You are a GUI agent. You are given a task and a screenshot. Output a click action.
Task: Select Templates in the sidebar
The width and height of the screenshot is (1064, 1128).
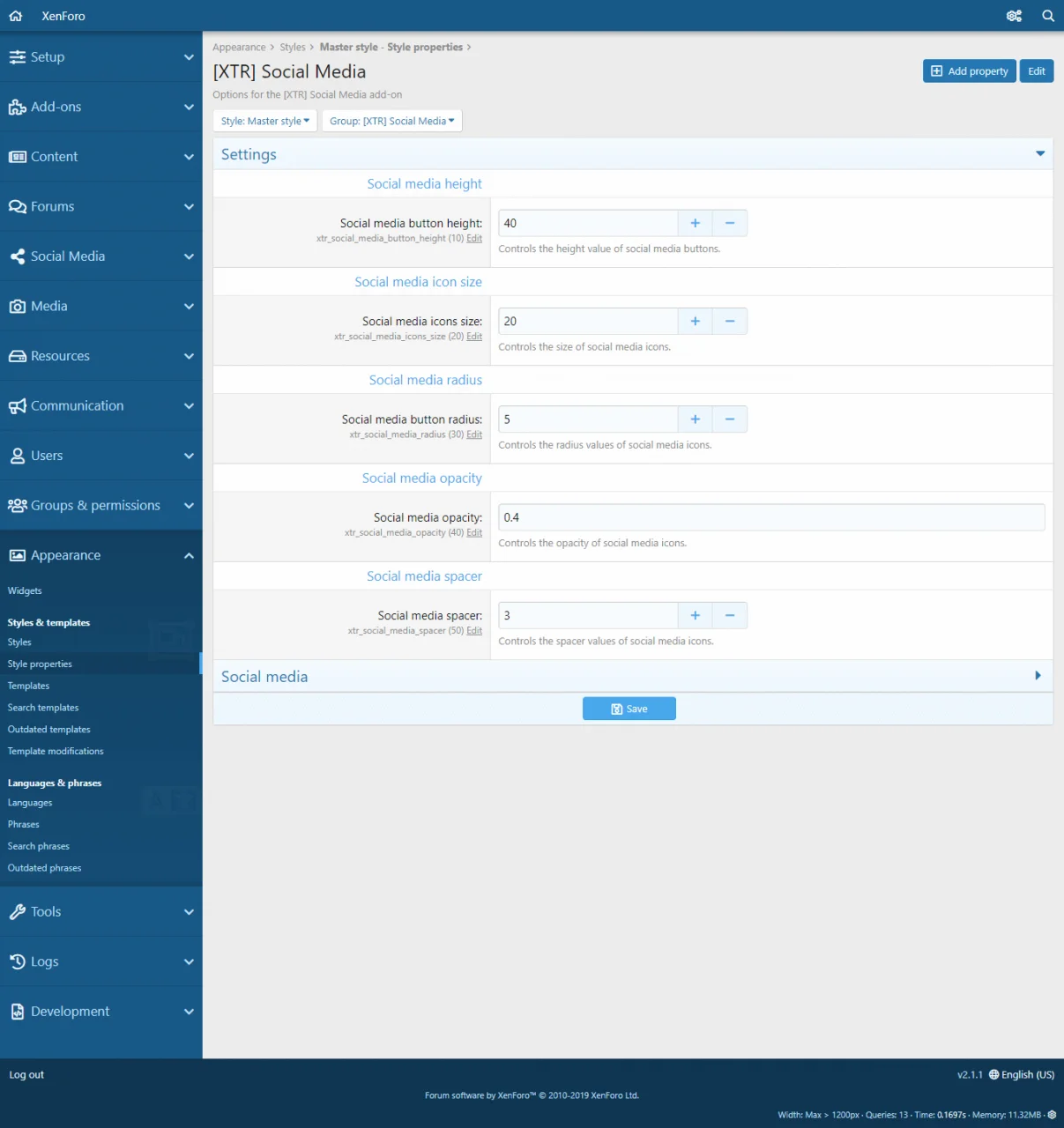[29, 686]
